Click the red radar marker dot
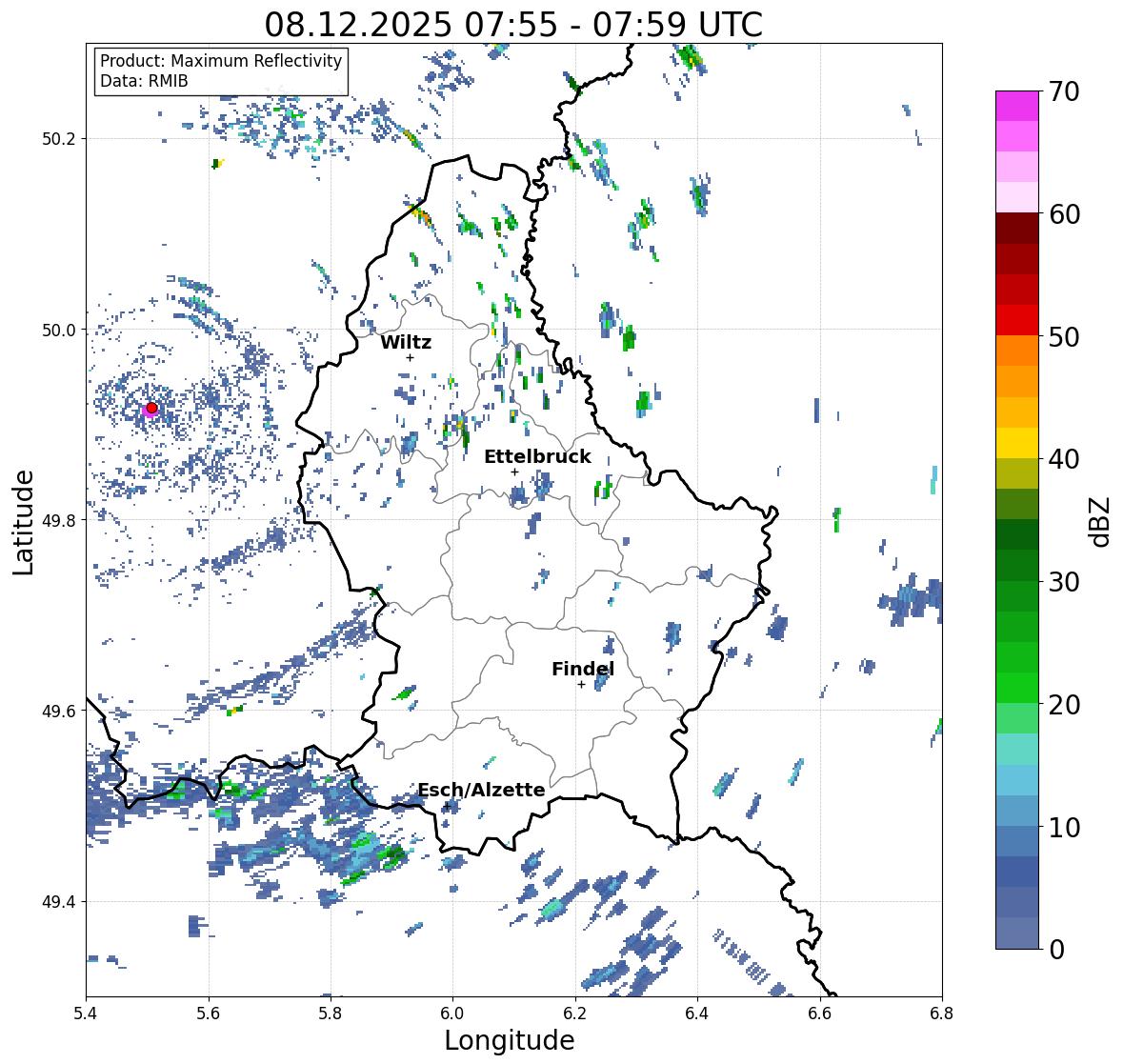1123x1064 pixels. (x=151, y=408)
